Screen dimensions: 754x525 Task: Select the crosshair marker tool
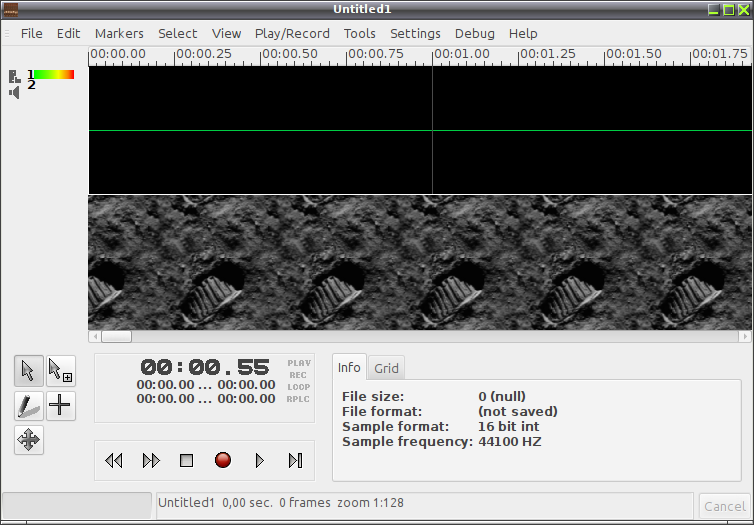(61, 405)
